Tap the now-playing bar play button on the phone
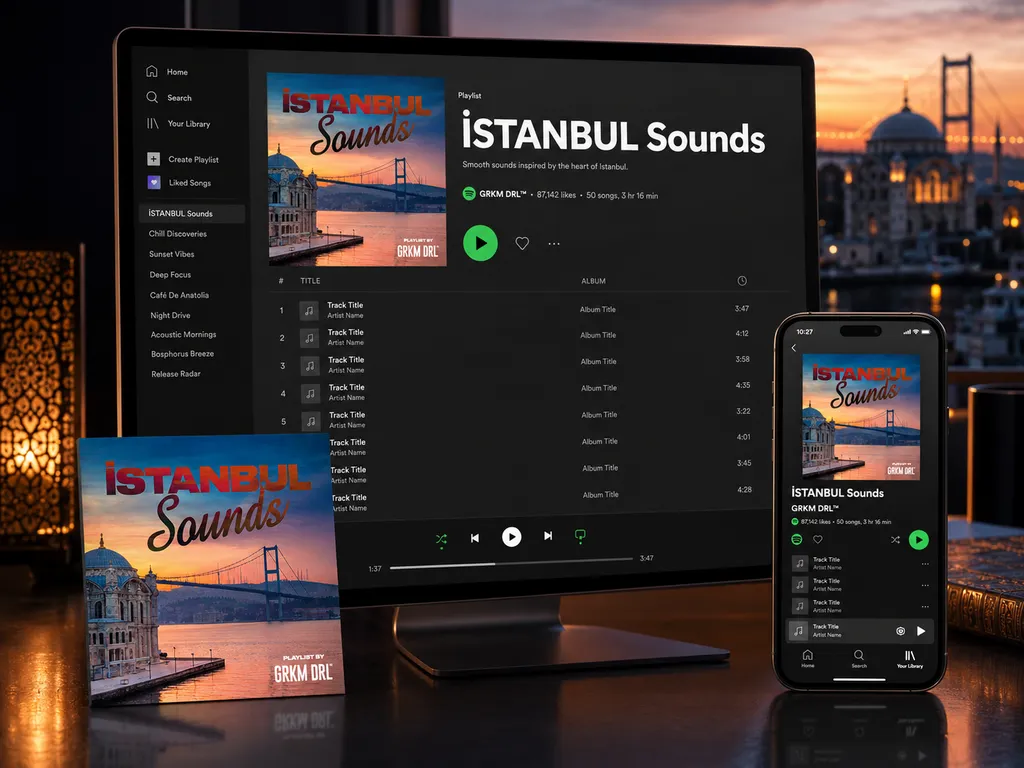This screenshot has width=1024, height=768. click(921, 631)
